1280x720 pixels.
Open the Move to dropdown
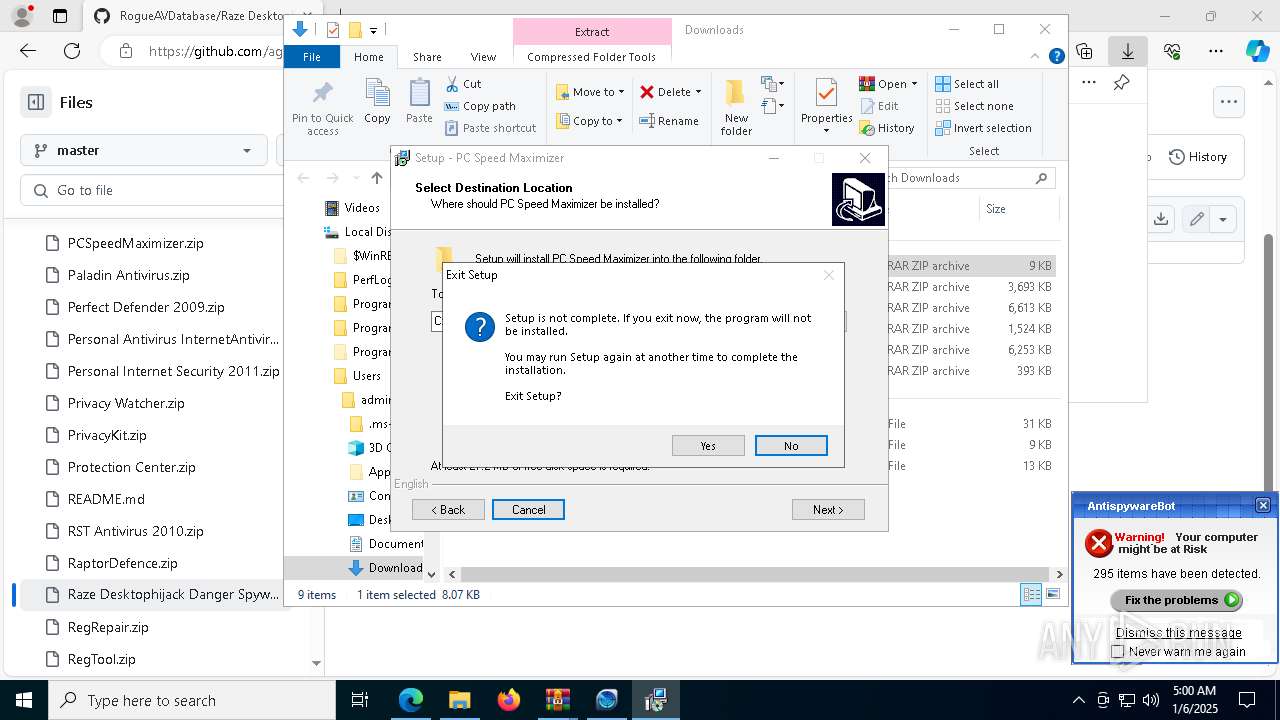coord(590,92)
